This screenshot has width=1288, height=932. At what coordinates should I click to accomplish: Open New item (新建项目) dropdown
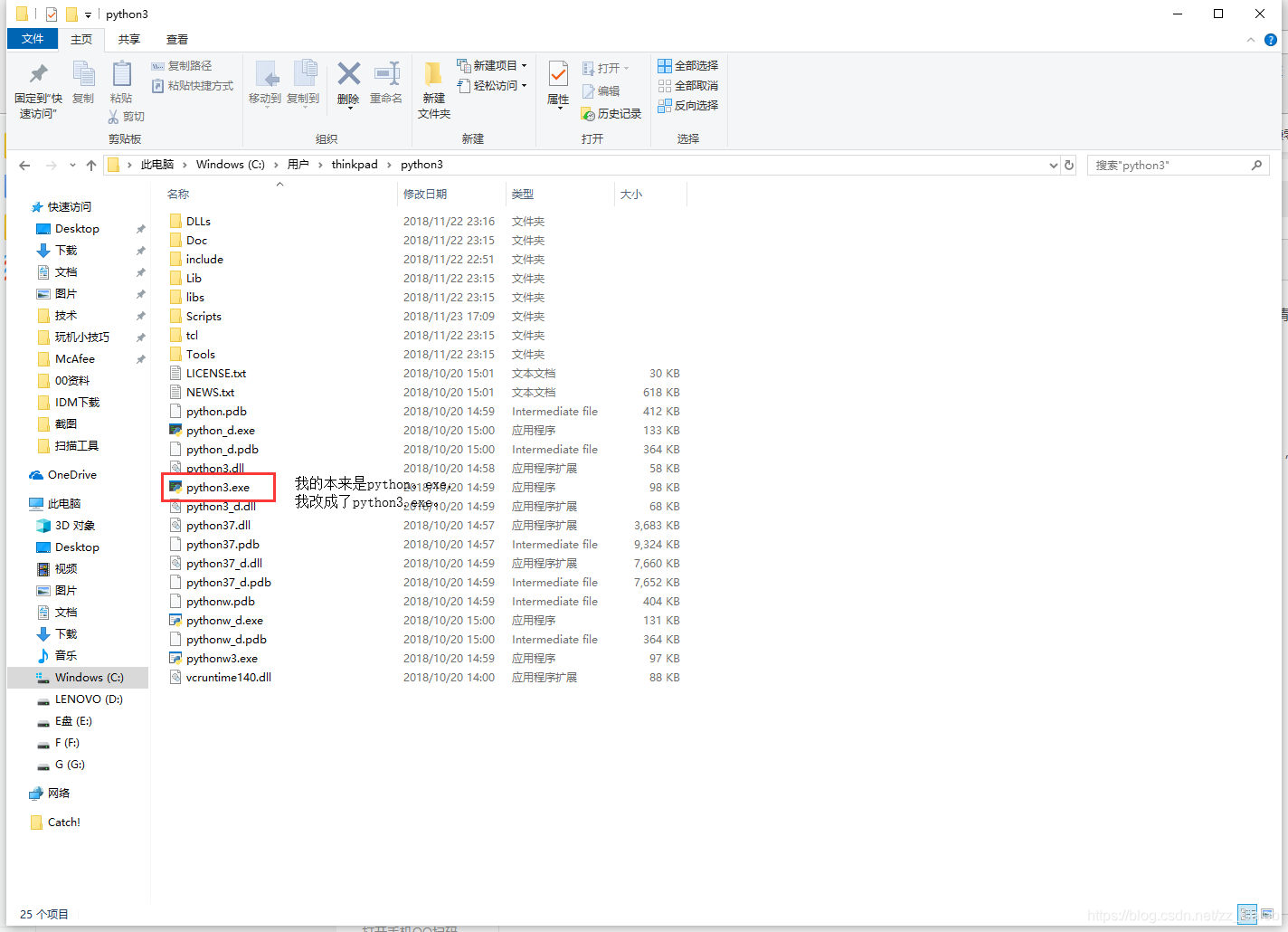[x=492, y=66]
